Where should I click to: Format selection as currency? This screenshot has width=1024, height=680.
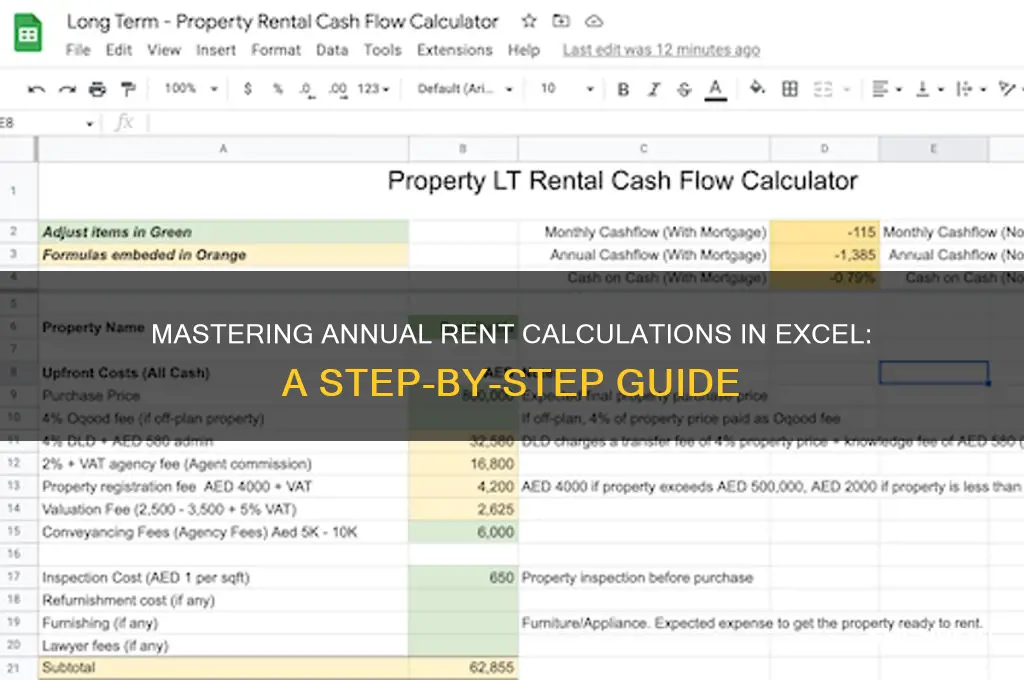click(x=248, y=88)
